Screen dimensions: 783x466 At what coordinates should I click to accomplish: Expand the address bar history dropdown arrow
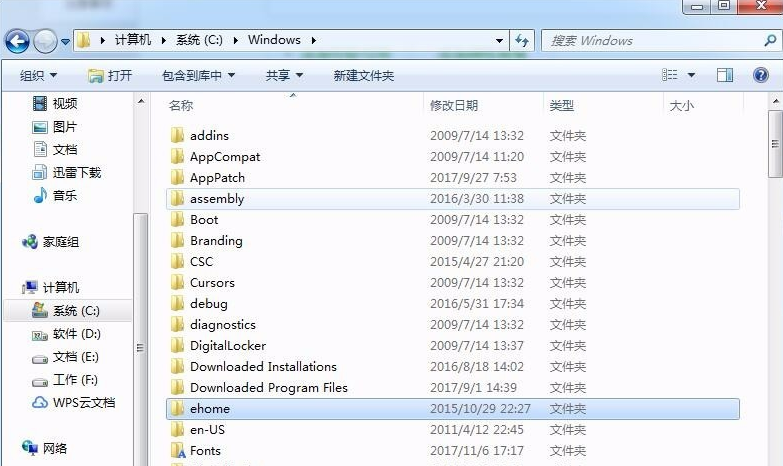(499, 41)
